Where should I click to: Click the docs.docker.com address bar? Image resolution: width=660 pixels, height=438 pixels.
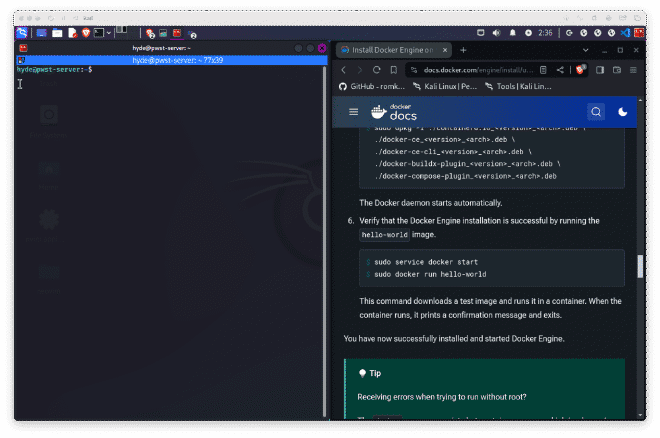coord(478,70)
